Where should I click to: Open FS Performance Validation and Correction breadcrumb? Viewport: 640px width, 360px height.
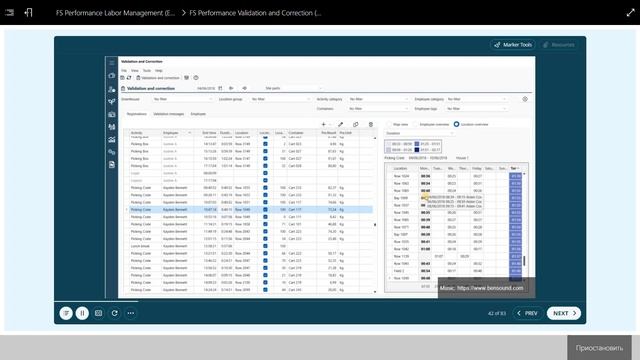(x=255, y=13)
